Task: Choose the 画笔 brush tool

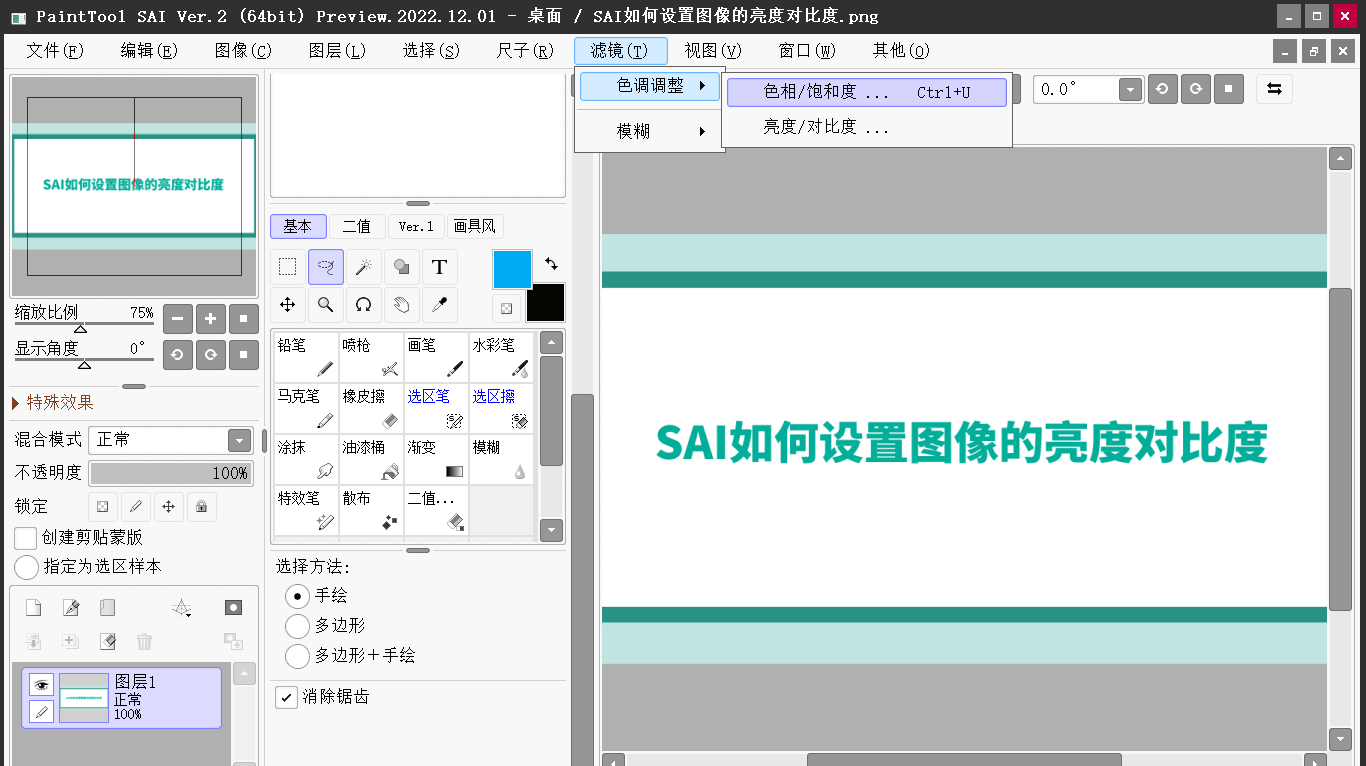Action: [x=436, y=357]
